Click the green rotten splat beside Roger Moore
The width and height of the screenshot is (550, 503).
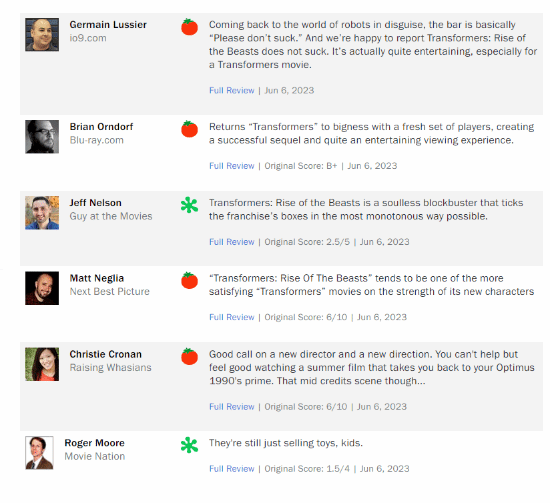[x=189, y=445]
